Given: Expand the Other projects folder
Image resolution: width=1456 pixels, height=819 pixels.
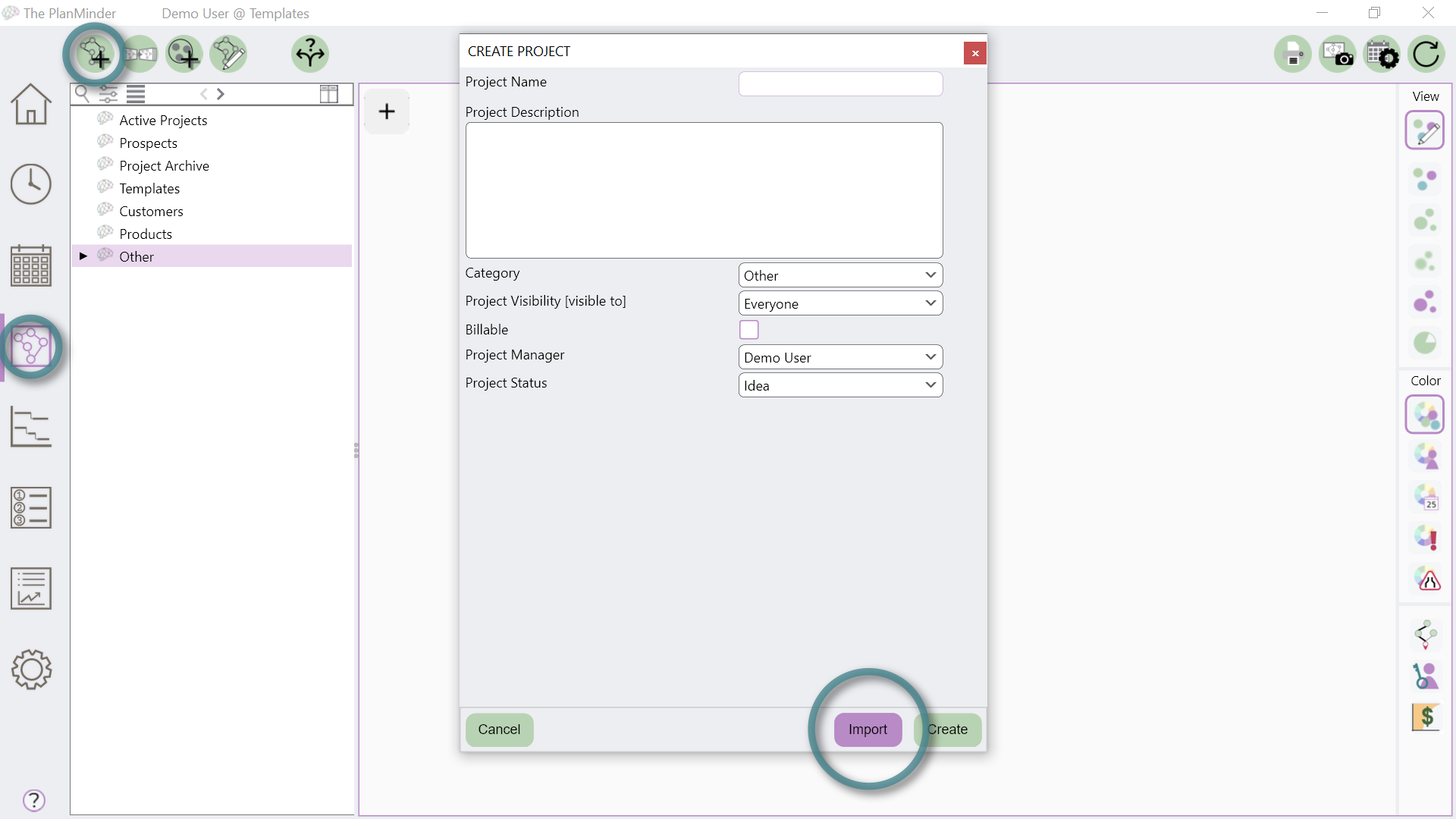Looking at the screenshot, I should pyautogui.click(x=83, y=256).
